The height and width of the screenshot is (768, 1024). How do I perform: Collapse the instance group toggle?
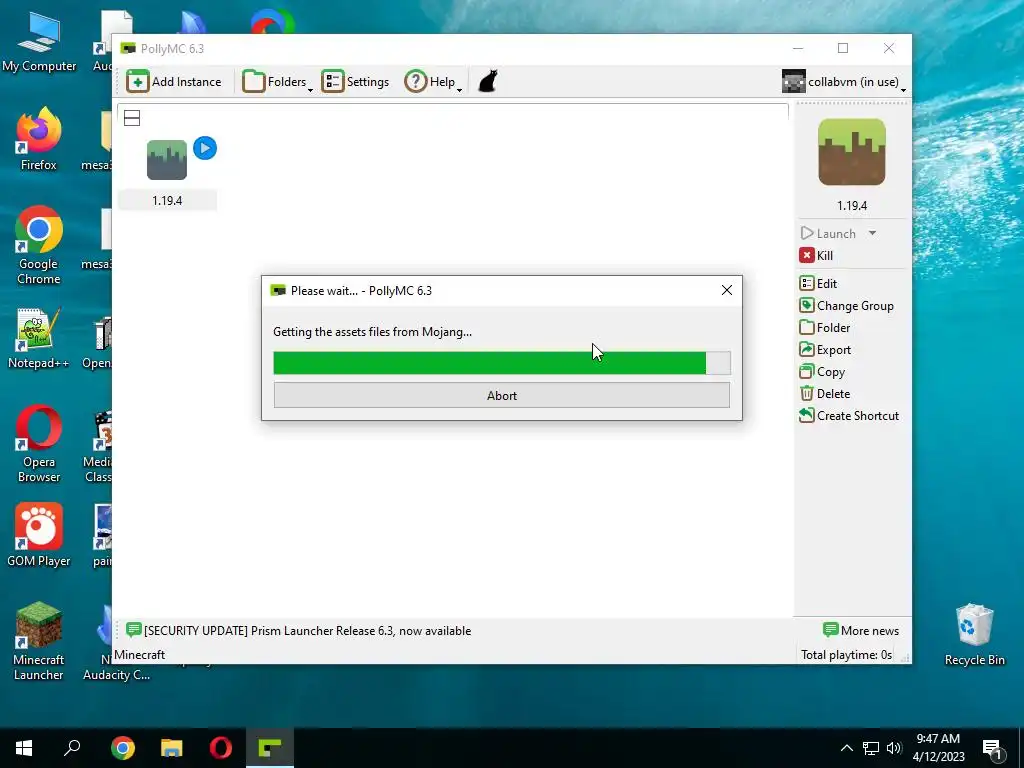[x=132, y=118]
